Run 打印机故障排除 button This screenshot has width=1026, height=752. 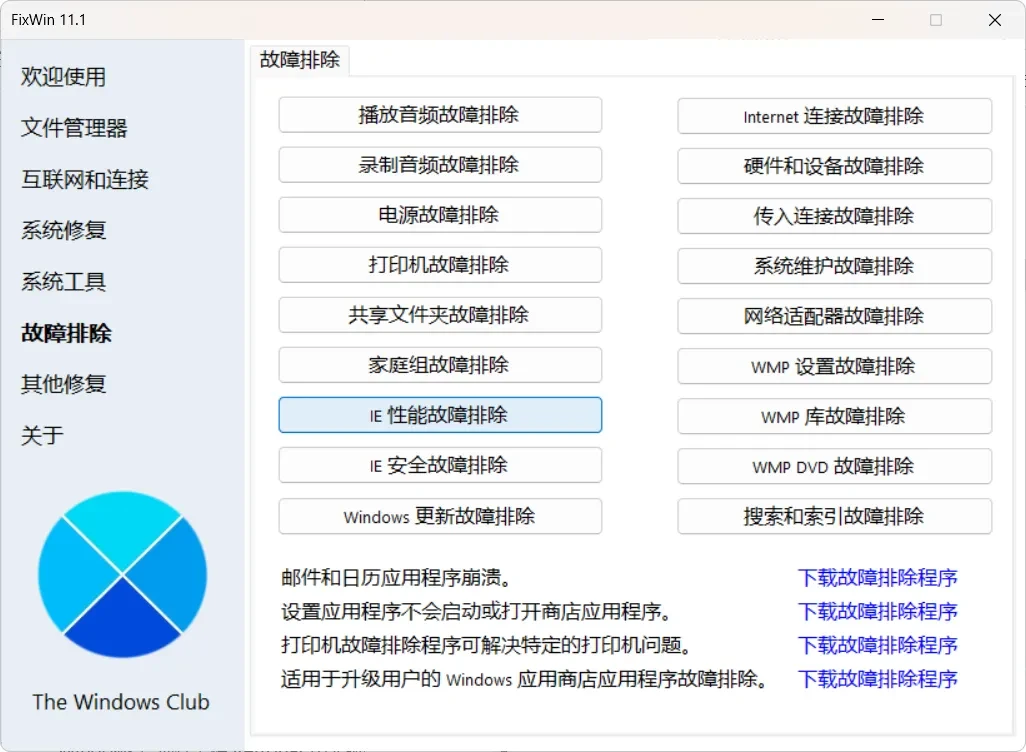440,264
